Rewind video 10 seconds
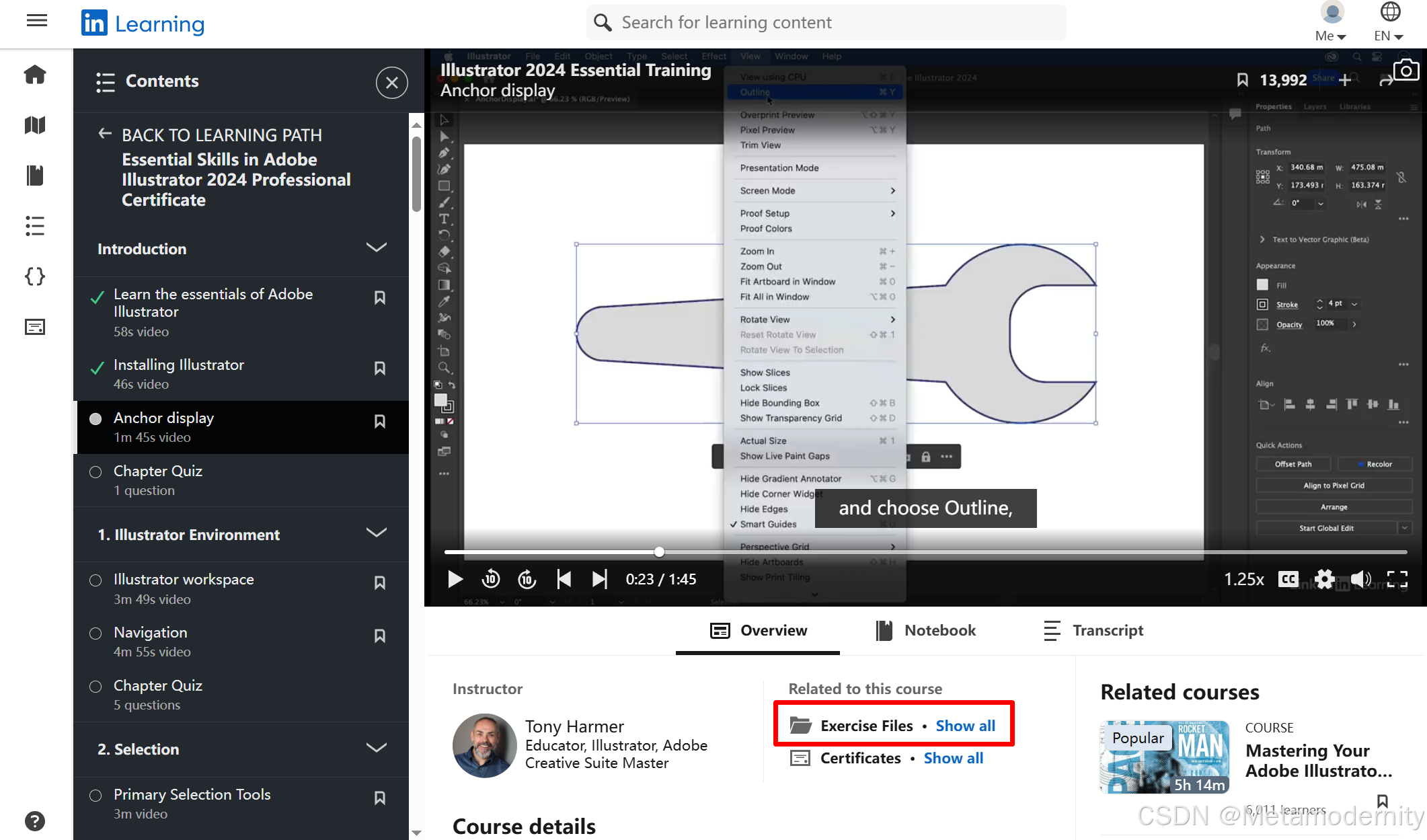The height and width of the screenshot is (840, 1427). point(491,579)
